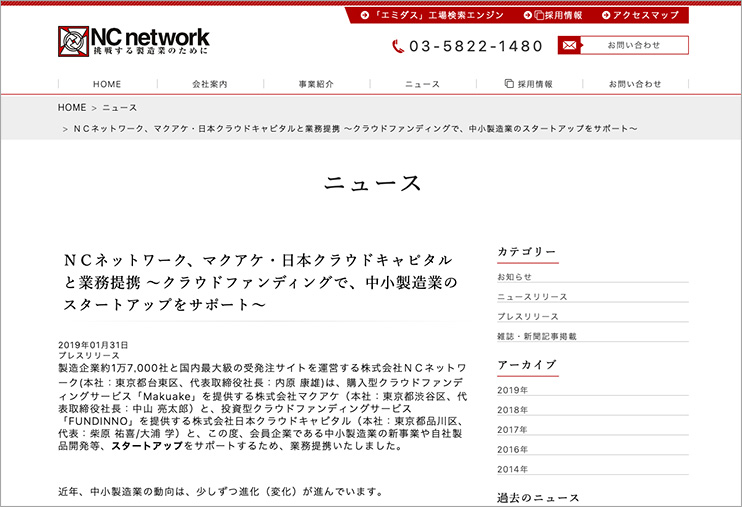Click arrow icon beside top 採用情報
Screen dimensions: 742x507
point(528,15)
